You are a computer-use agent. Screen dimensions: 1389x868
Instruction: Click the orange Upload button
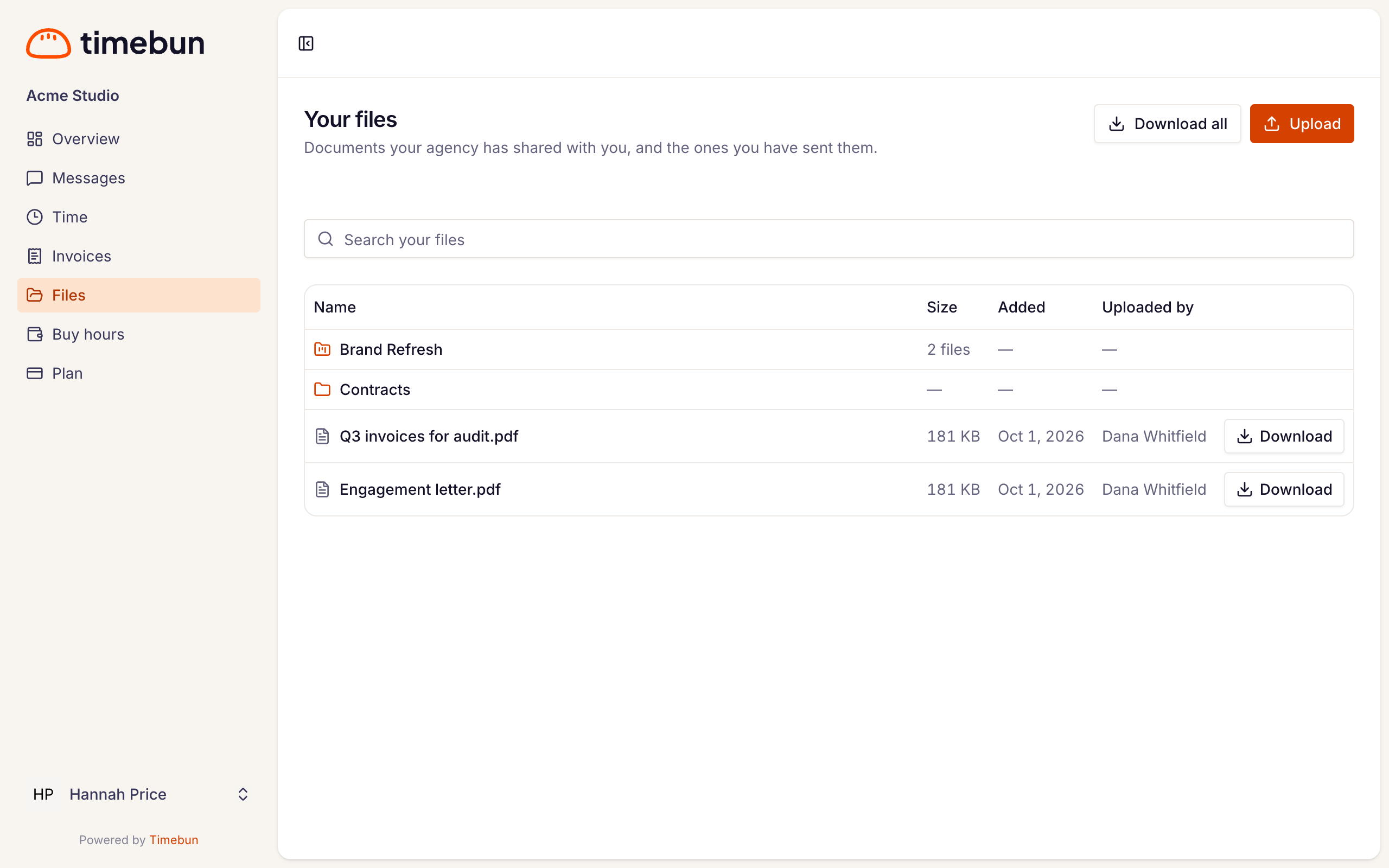pyautogui.click(x=1302, y=124)
